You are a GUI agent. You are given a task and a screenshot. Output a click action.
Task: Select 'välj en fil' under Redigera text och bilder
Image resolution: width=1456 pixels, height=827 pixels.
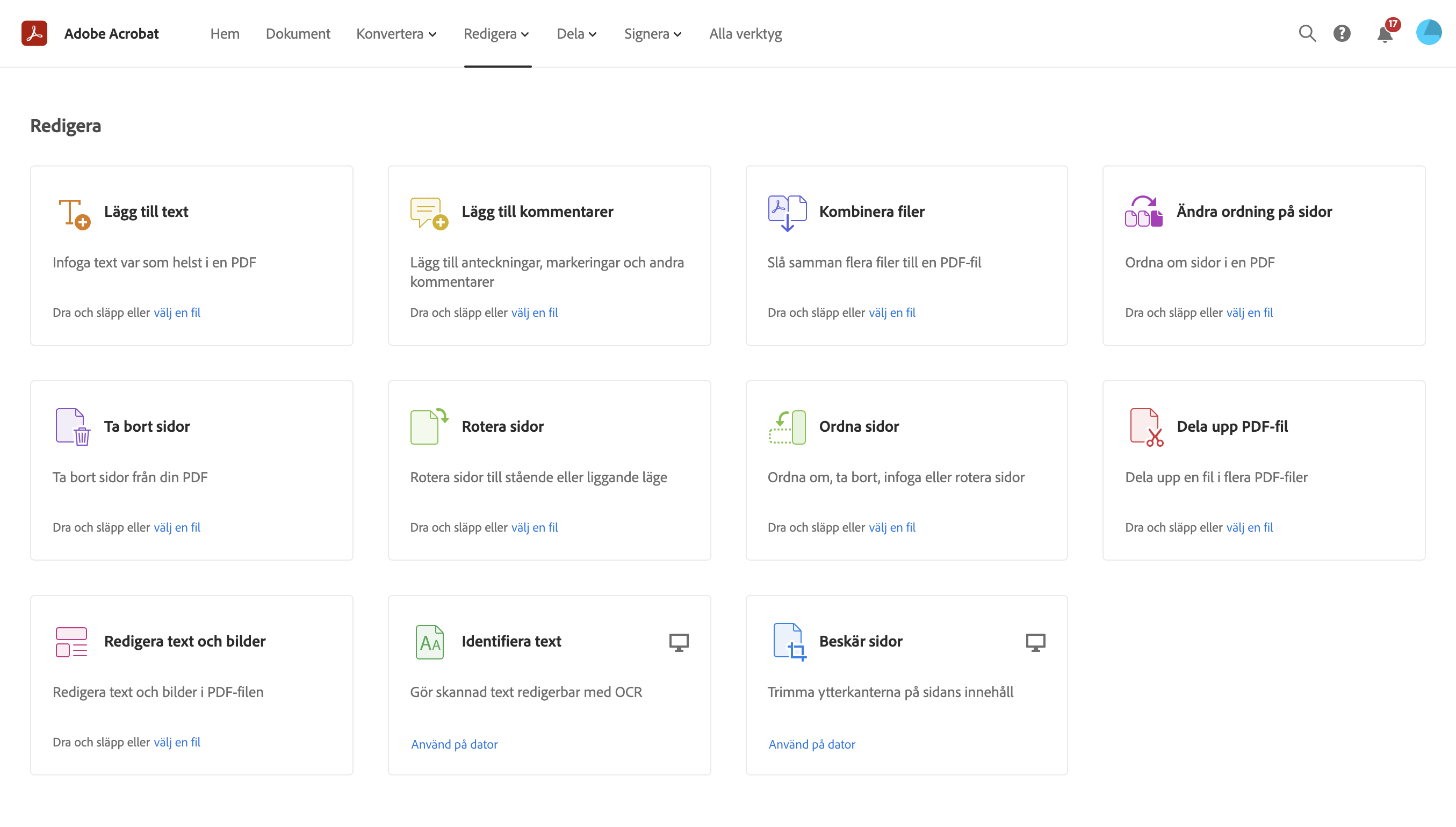point(177,742)
